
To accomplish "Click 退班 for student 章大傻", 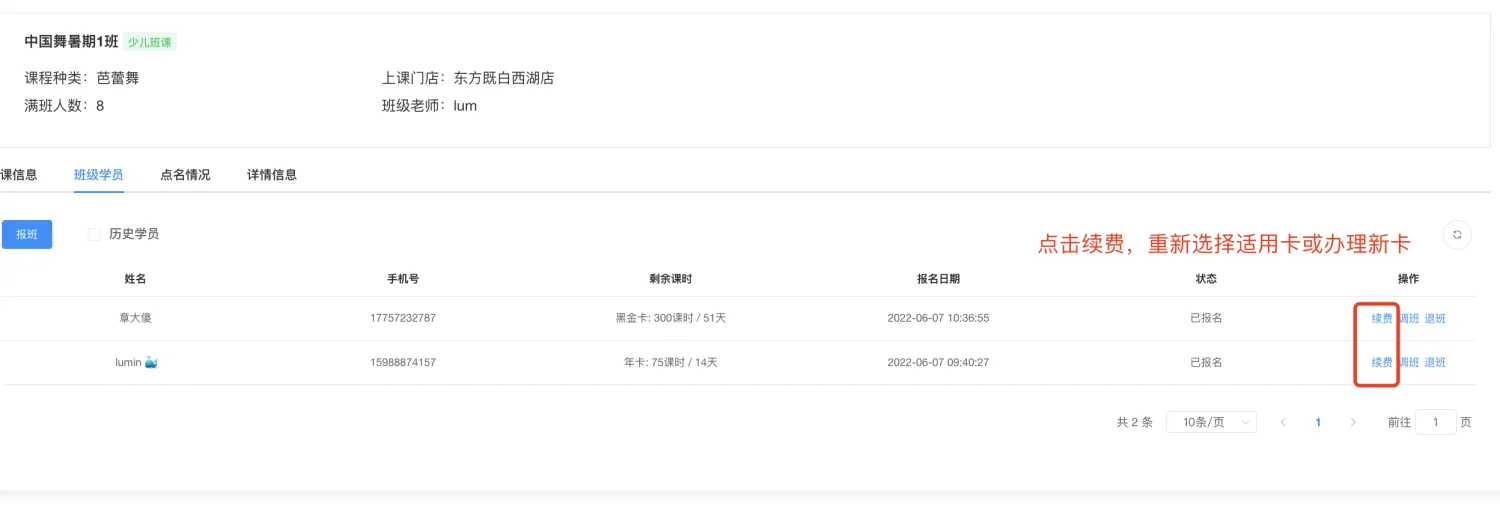I will pos(1435,318).
